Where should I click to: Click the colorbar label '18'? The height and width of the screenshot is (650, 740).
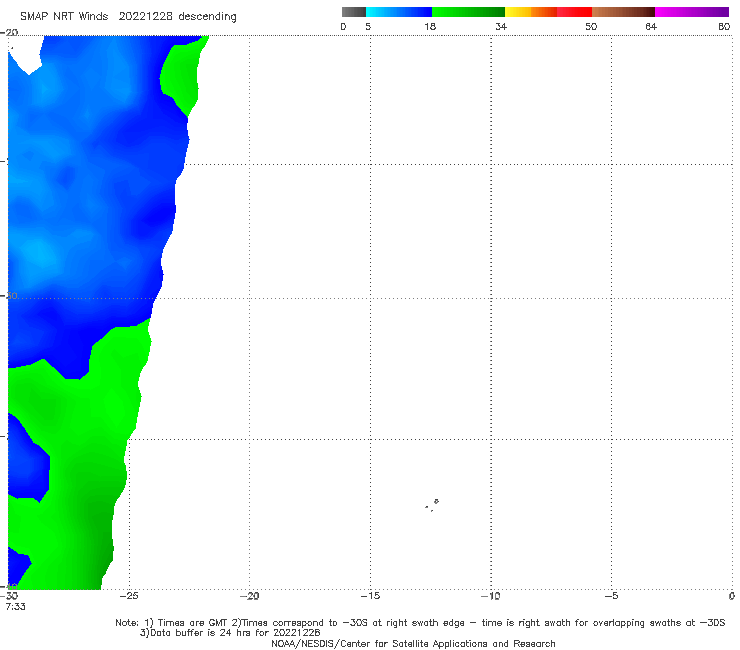pyautogui.click(x=430, y=26)
